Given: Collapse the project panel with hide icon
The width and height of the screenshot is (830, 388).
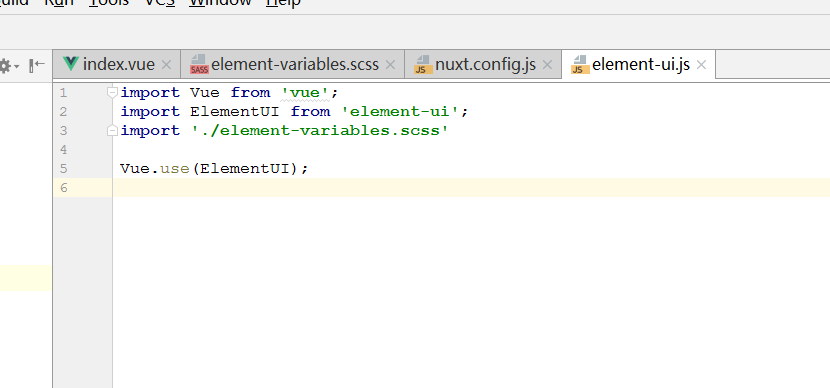Looking at the screenshot, I should [37, 65].
